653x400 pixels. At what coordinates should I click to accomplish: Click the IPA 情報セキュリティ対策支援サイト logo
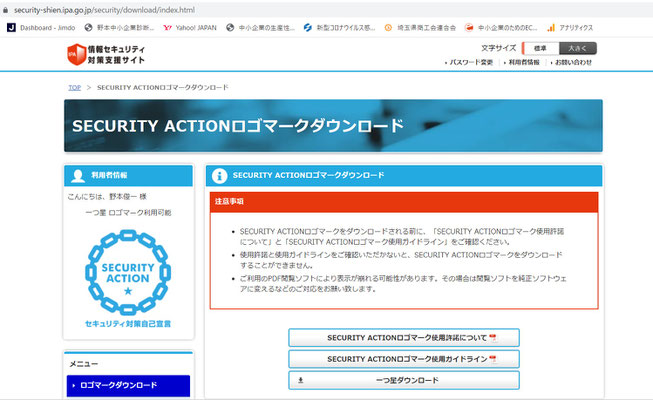[106, 55]
